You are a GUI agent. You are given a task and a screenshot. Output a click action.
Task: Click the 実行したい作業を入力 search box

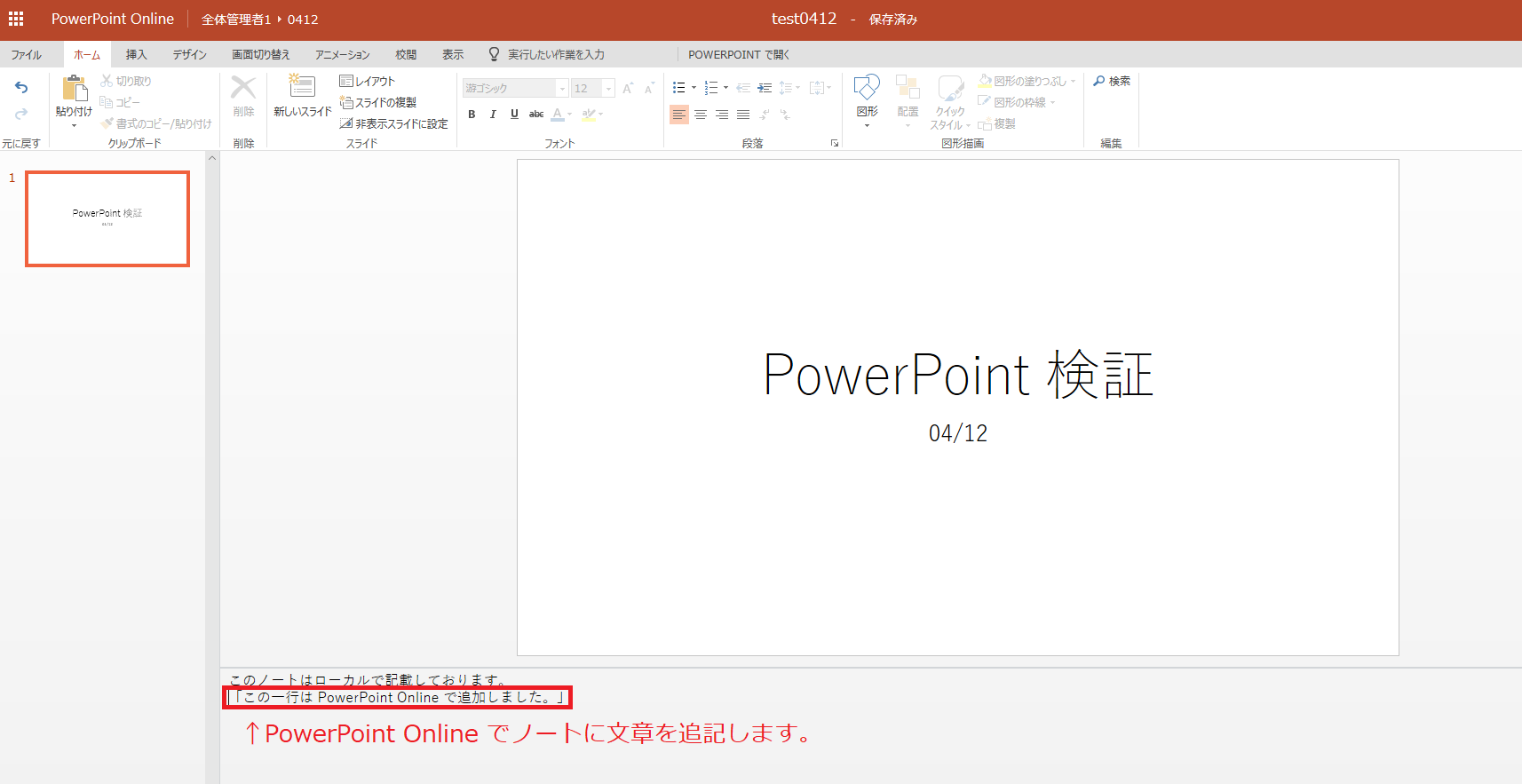point(556,54)
